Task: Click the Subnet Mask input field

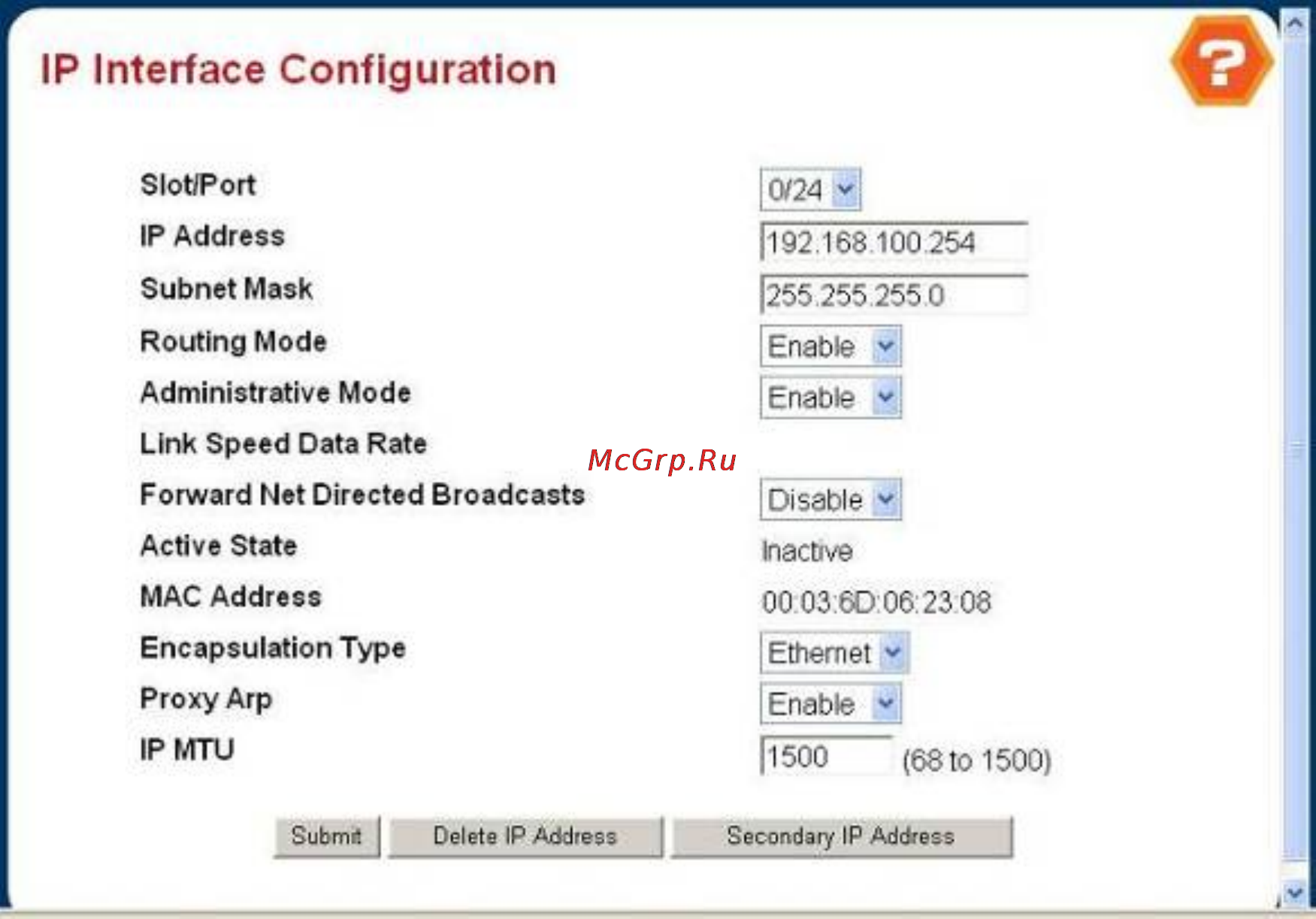Action: pyautogui.click(x=894, y=295)
